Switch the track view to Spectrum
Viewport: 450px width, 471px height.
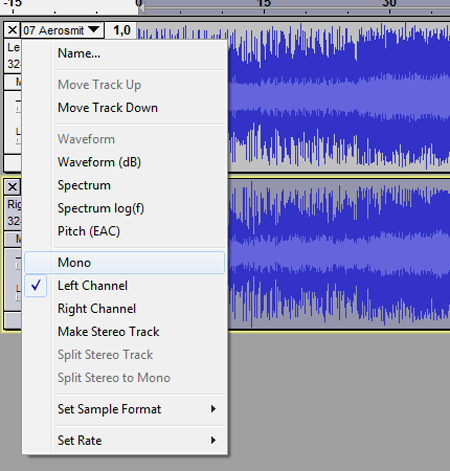pyautogui.click(x=125, y=185)
